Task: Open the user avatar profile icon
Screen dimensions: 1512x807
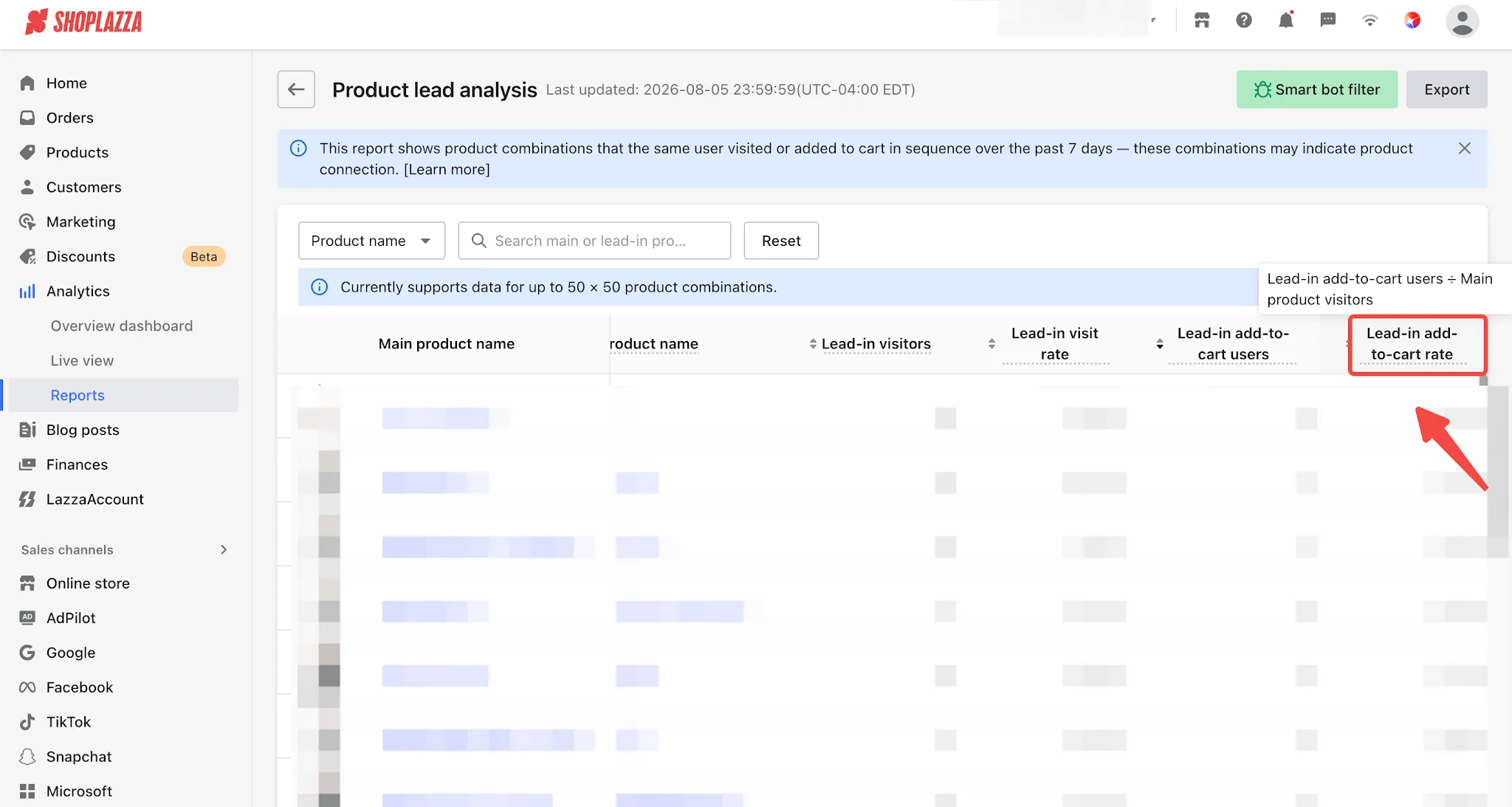Action: (1462, 21)
